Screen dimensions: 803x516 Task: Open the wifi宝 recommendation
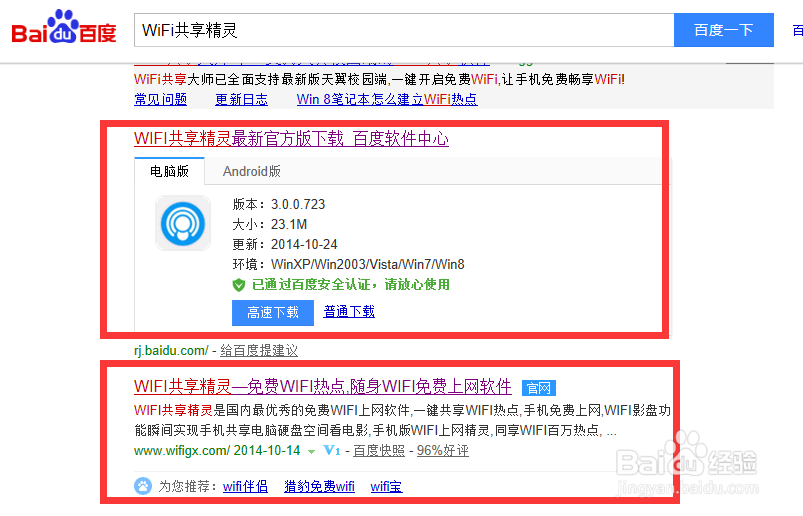(x=387, y=486)
